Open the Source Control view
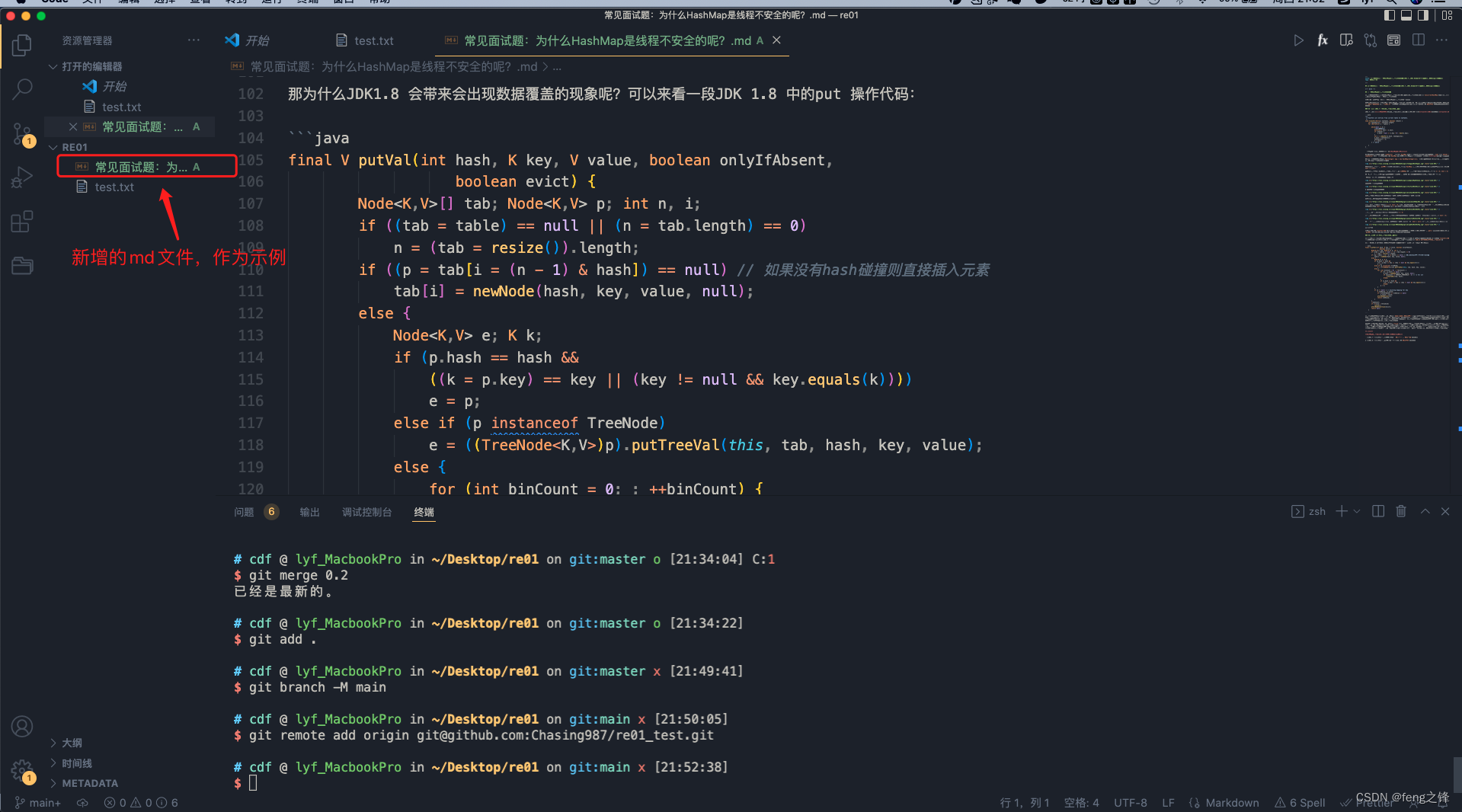Viewport: 1462px width, 812px height. 22,134
